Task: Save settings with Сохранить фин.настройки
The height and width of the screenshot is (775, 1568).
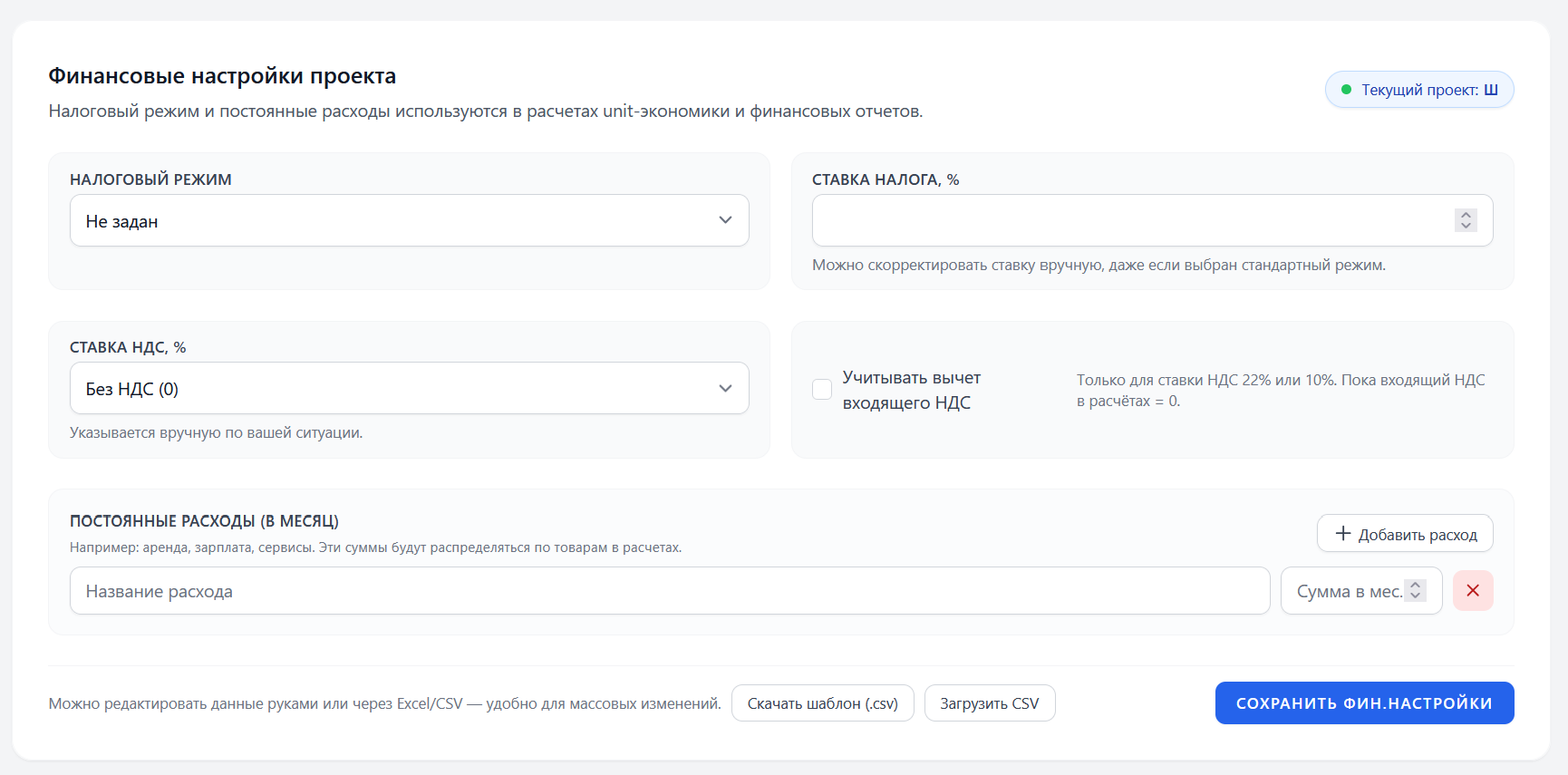Action: (x=1364, y=703)
